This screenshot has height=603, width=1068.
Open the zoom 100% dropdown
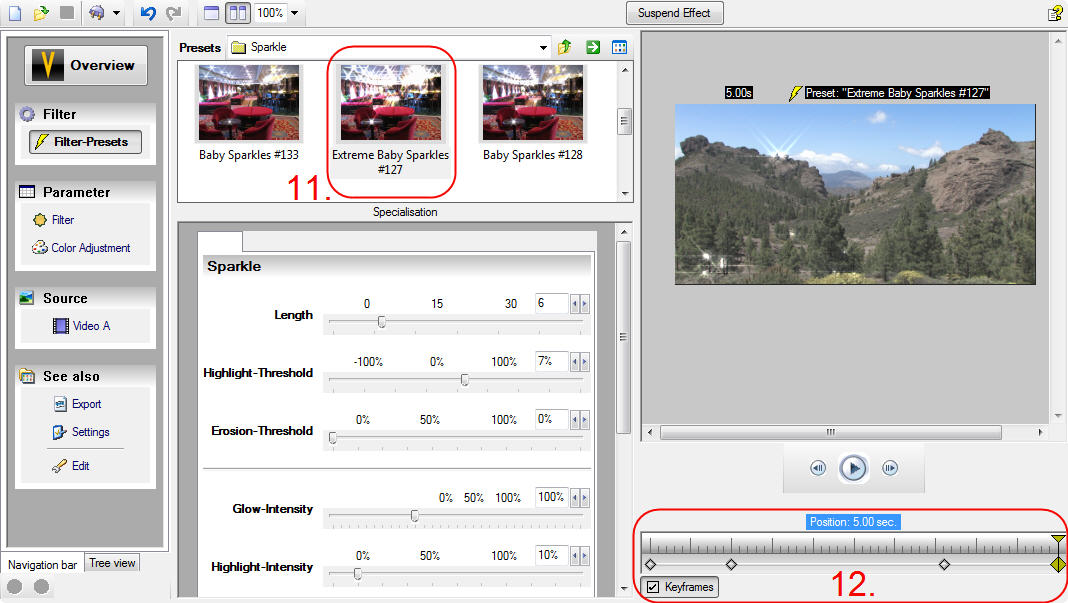click(294, 13)
